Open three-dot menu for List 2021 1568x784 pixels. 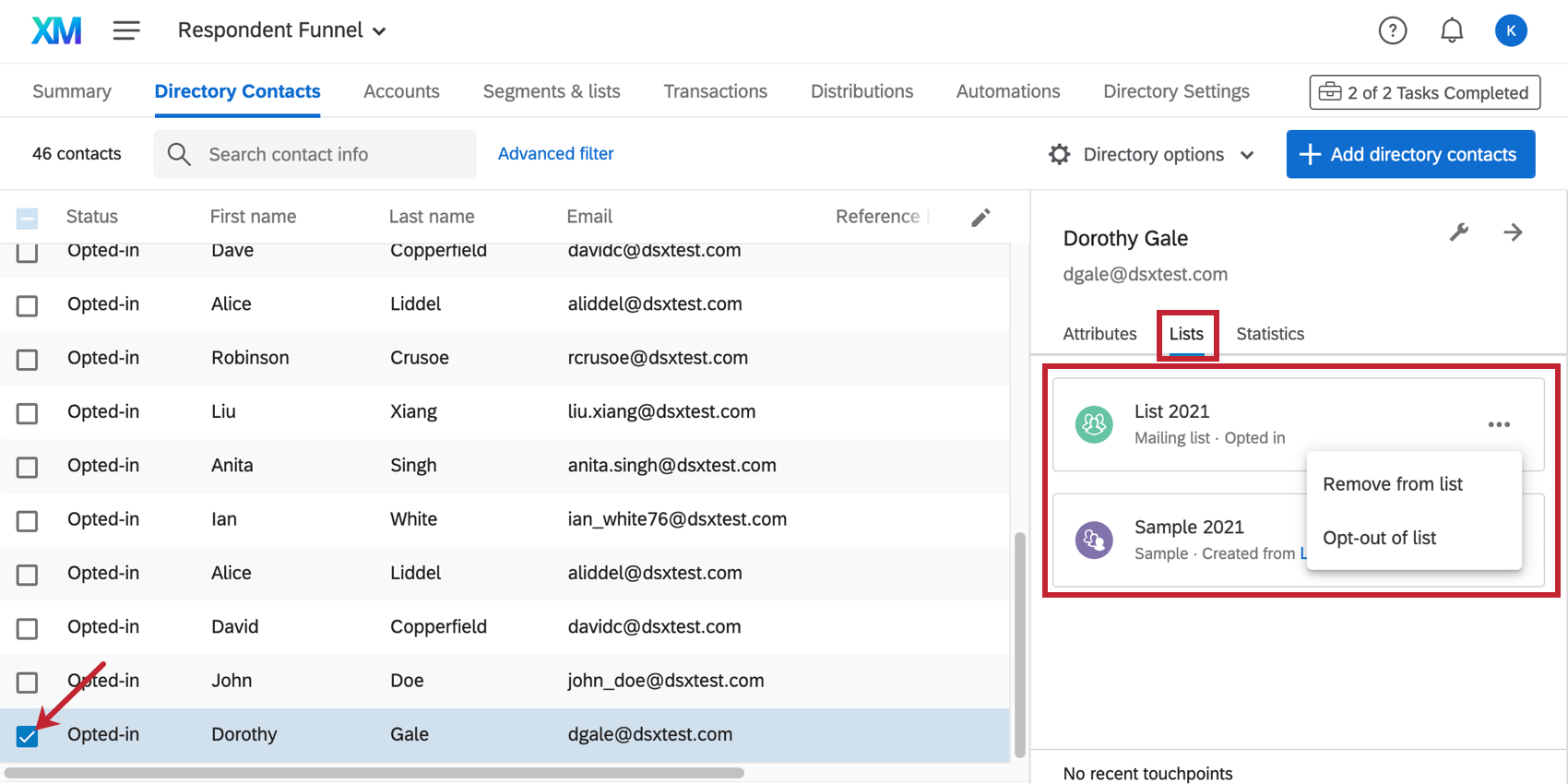point(1499,424)
